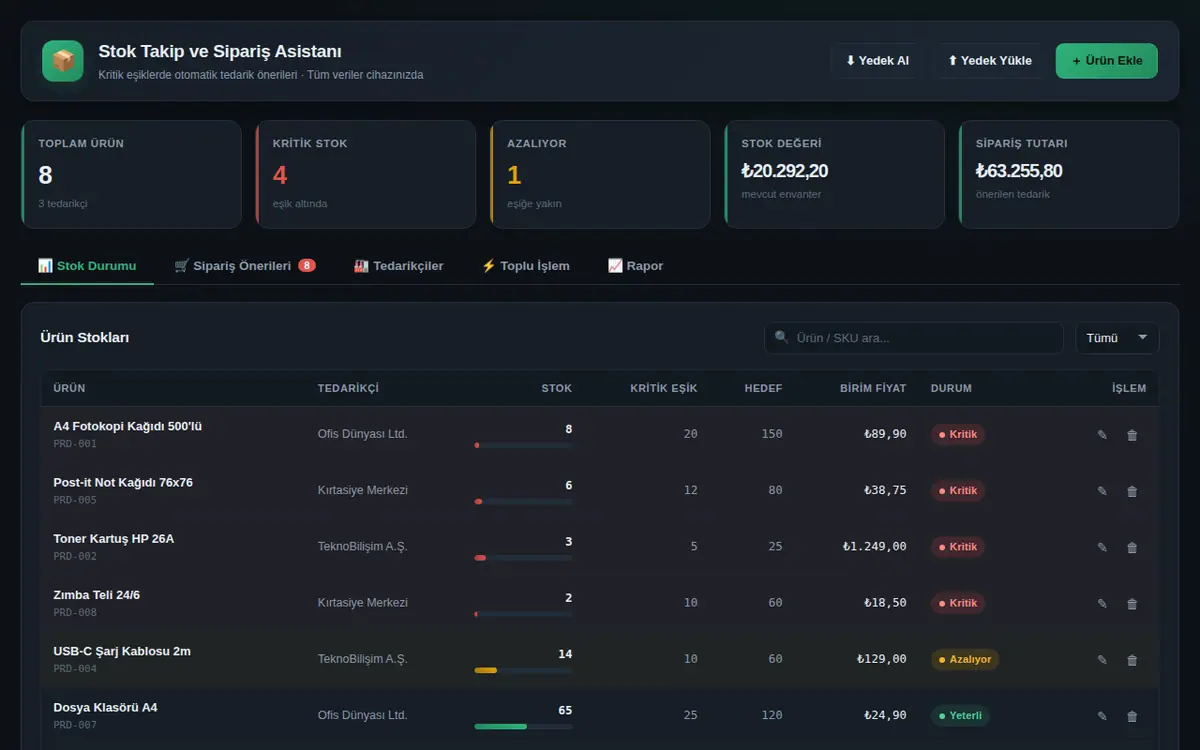1200x750 pixels.
Task: Delete the A4 Fotokopi Kağıdı 500'lü row
Action: (x=1132, y=435)
